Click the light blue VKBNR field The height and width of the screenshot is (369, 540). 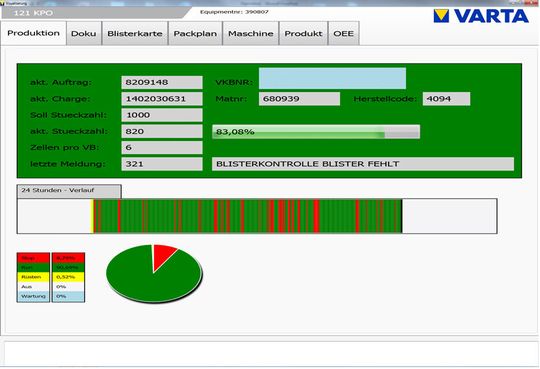point(332,78)
